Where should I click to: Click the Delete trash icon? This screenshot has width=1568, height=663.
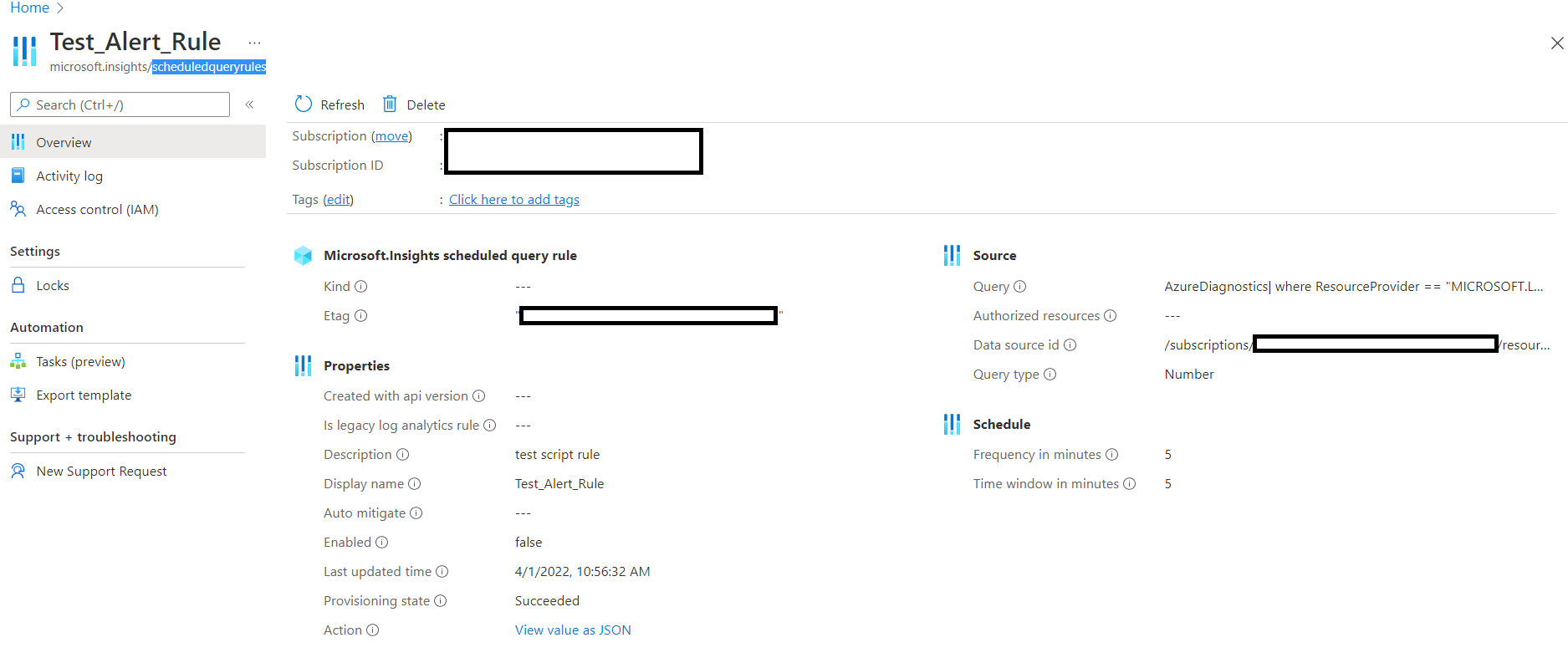390,104
